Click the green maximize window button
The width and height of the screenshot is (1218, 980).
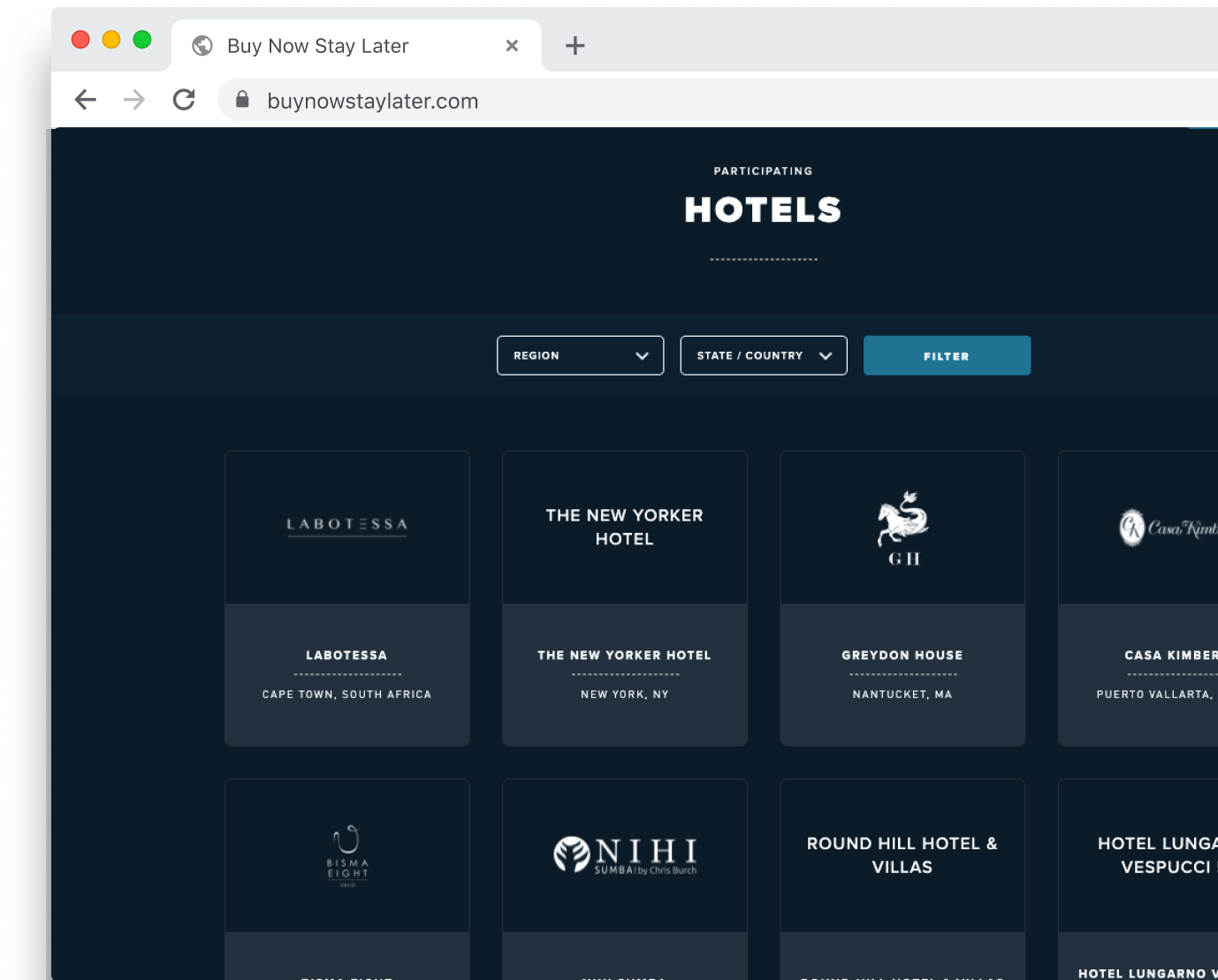pyautogui.click(x=142, y=40)
